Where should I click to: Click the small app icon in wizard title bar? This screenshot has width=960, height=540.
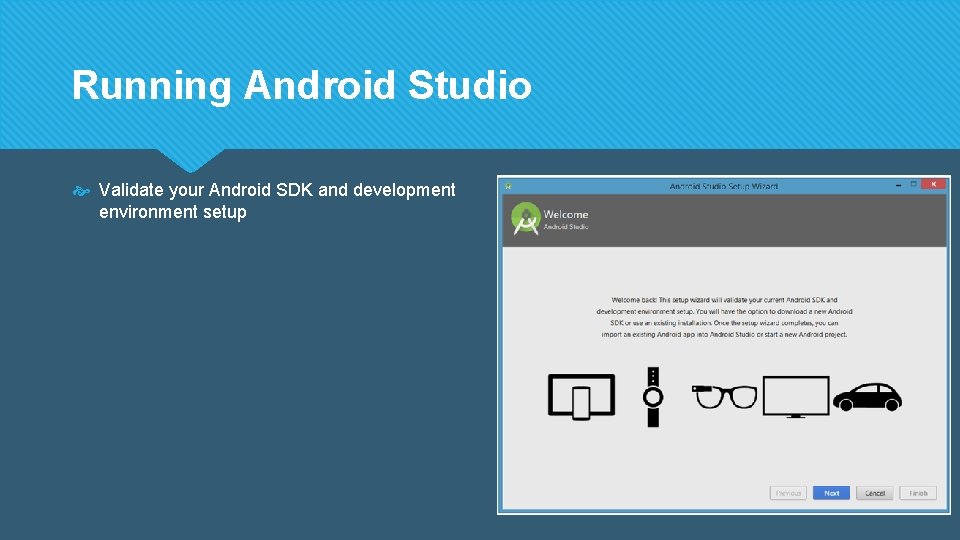[508, 186]
